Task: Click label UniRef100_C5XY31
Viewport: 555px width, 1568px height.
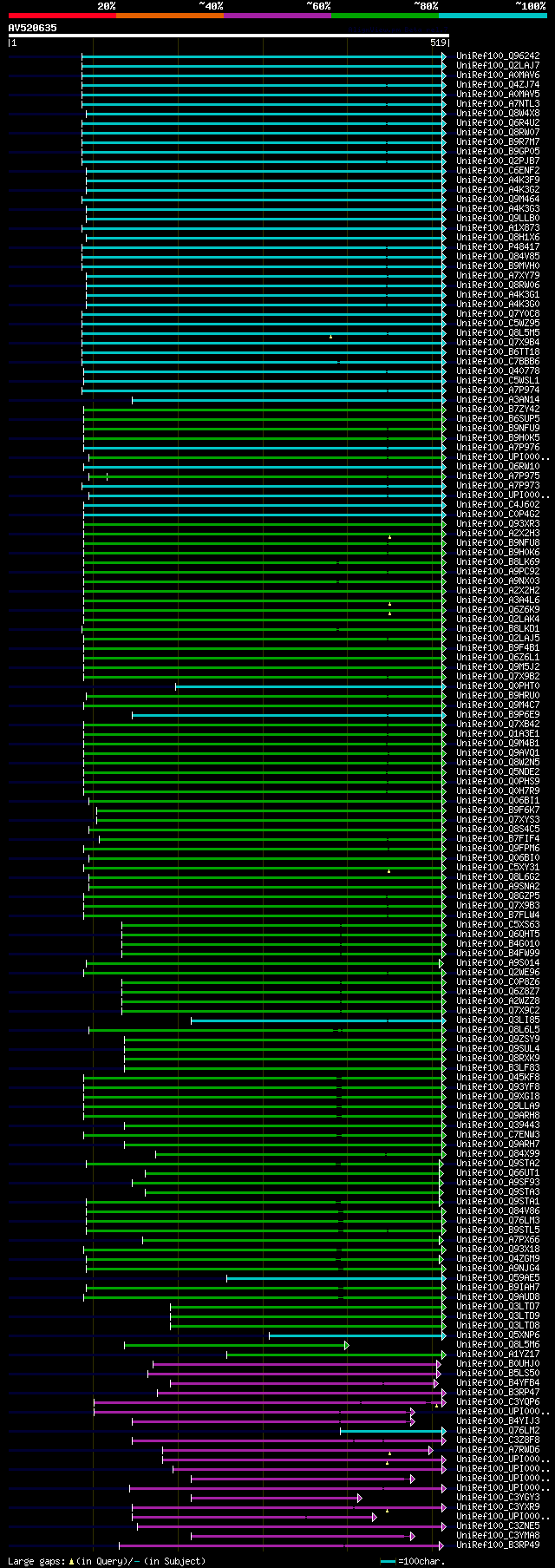Action: pos(498,868)
